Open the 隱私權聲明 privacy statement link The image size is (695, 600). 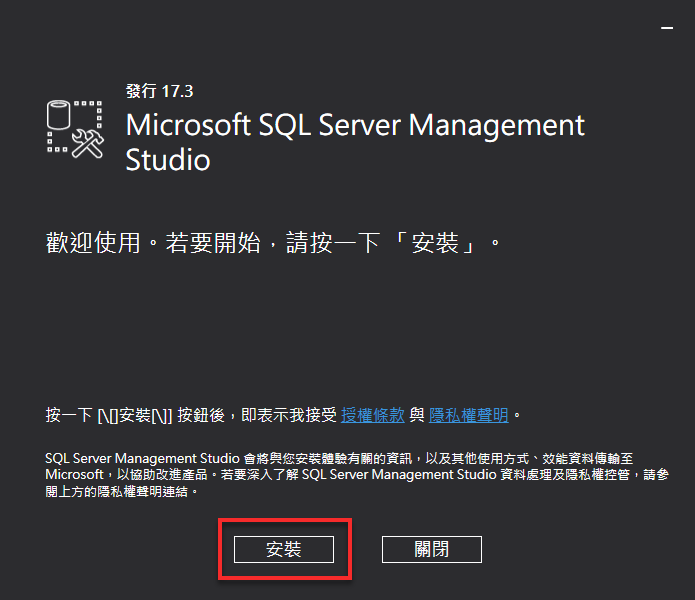click(469, 415)
